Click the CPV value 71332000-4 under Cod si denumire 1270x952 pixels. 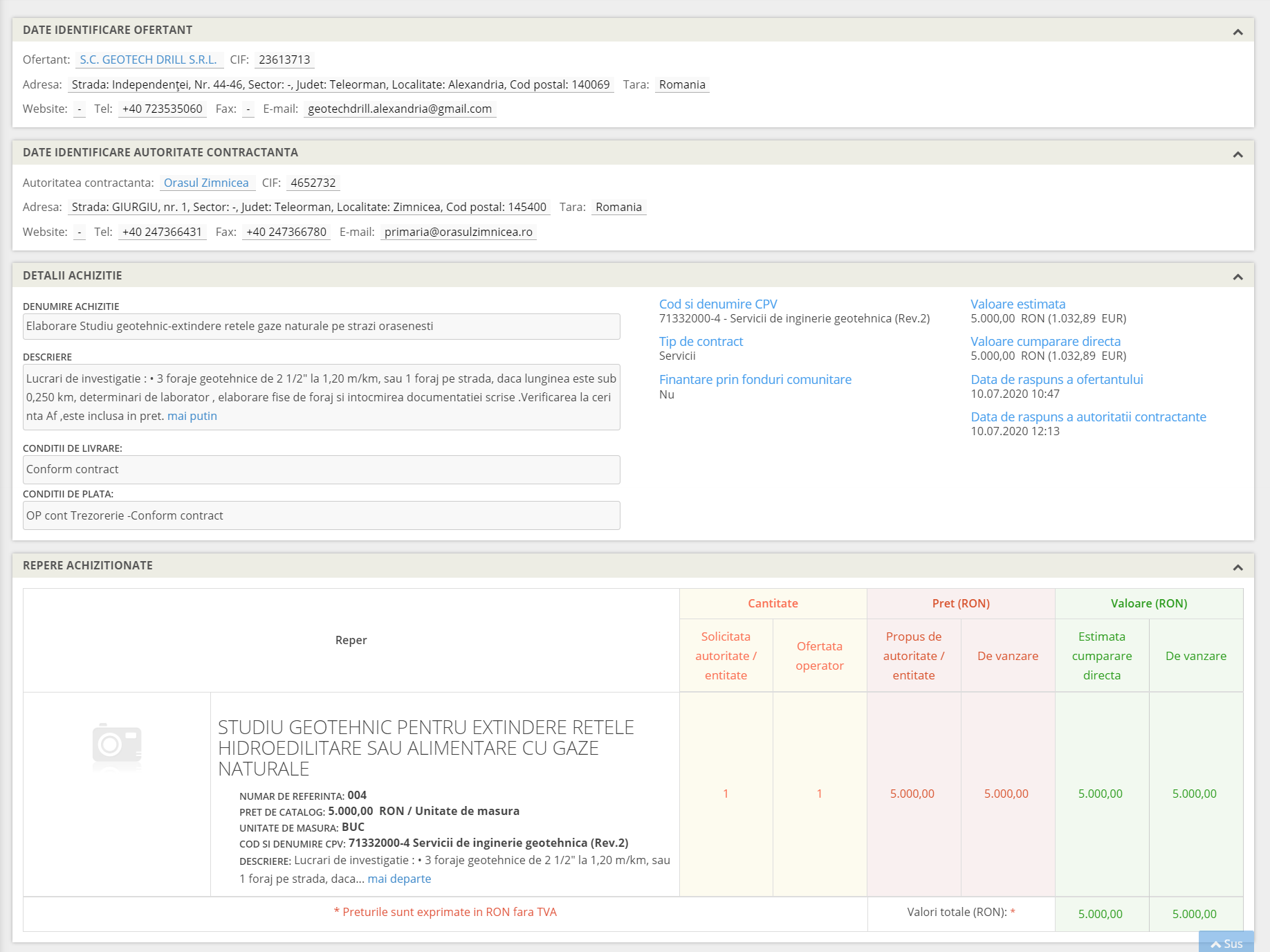tap(794, 318)
